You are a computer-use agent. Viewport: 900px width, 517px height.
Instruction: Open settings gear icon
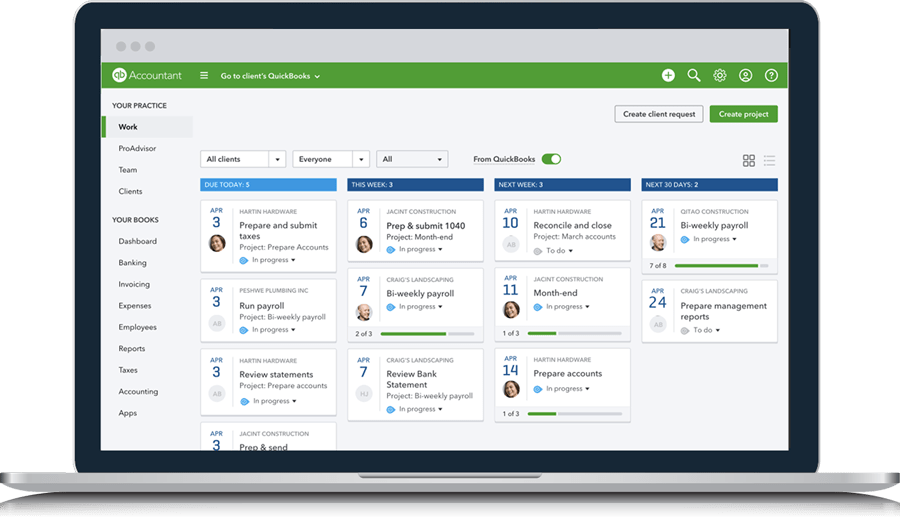tap(720, 75)
